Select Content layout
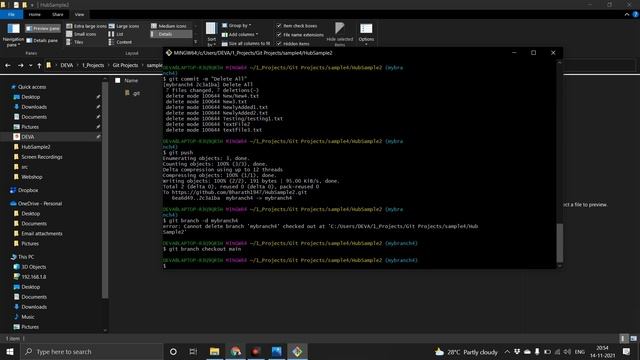This screenshot has height=360, width=640. (120, 42)
